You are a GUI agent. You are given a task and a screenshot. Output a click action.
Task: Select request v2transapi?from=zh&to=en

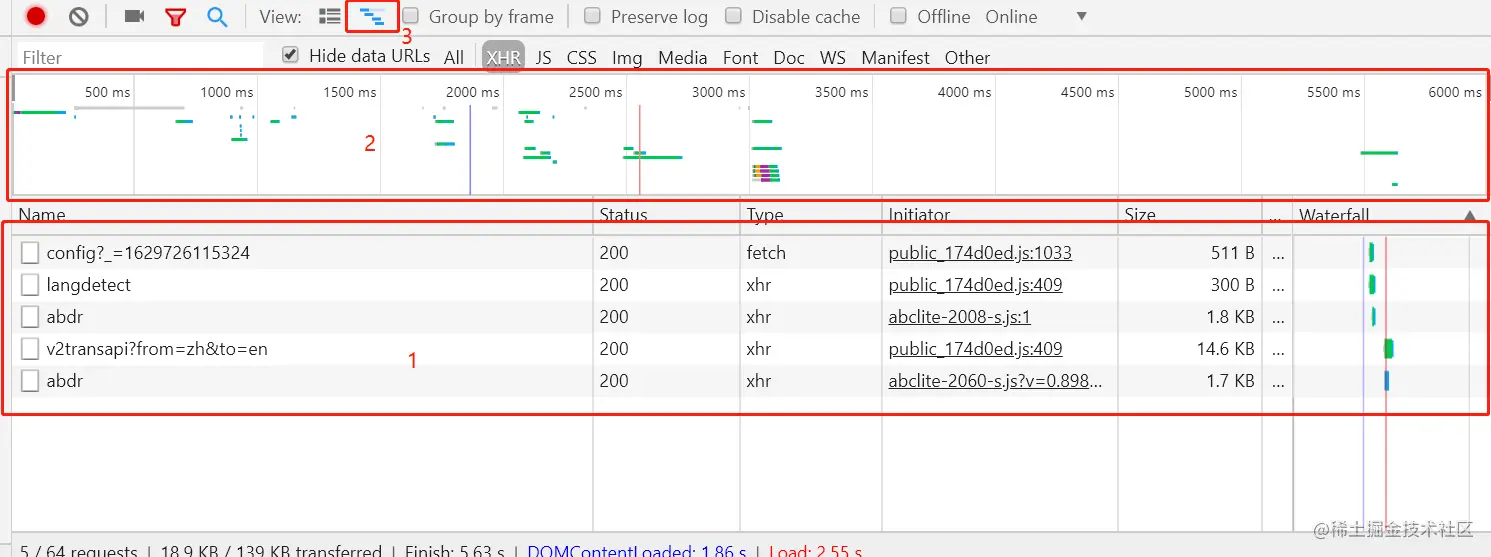coord(157,349)
